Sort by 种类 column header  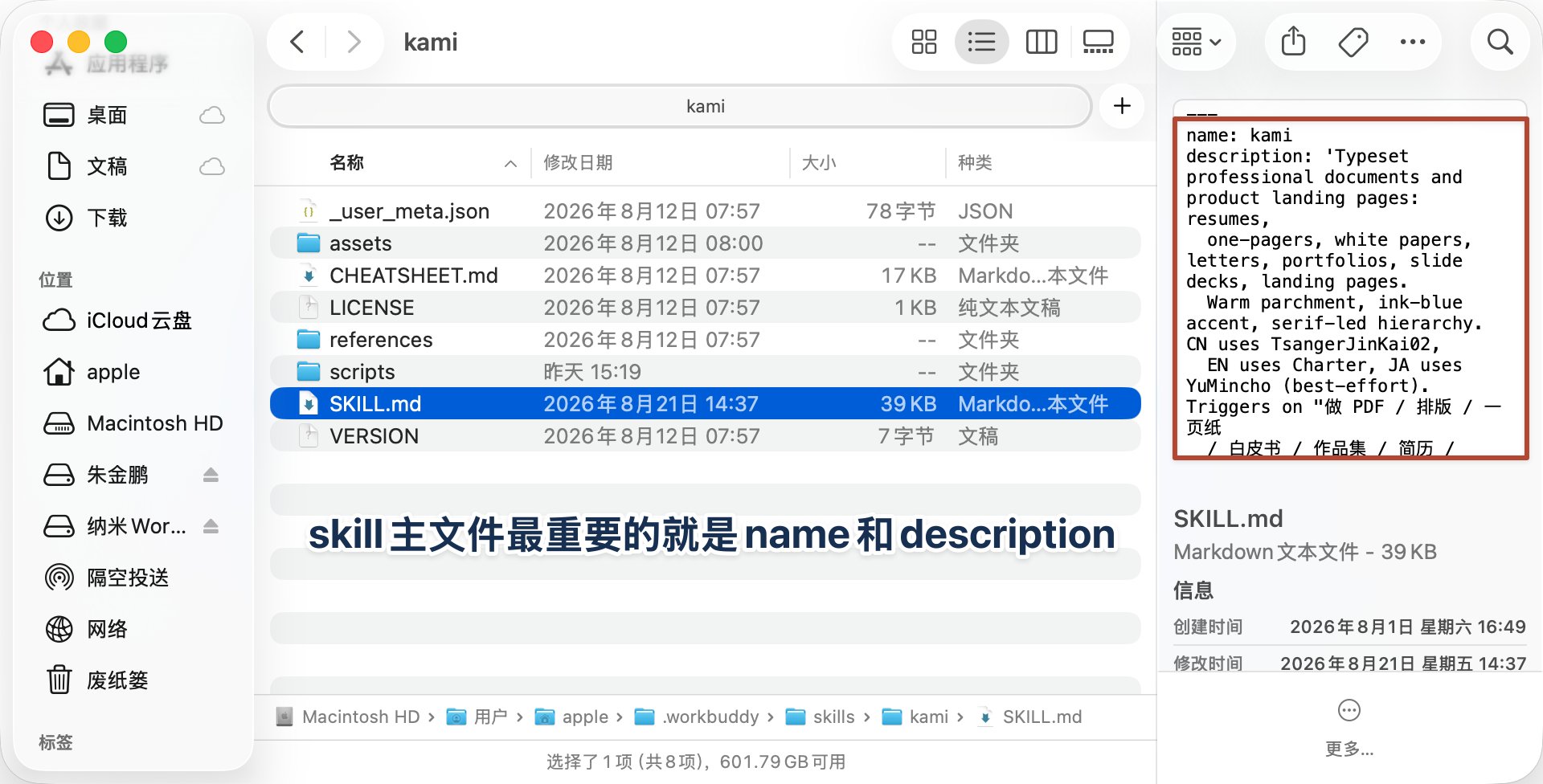[975, 162]
